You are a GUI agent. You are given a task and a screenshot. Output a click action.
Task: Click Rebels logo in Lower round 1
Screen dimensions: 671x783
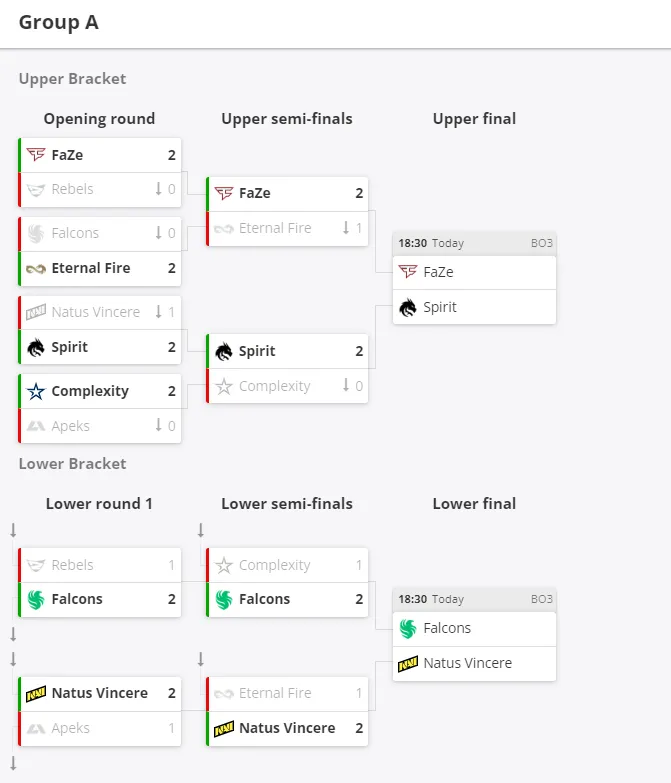[x=36, y=565]
